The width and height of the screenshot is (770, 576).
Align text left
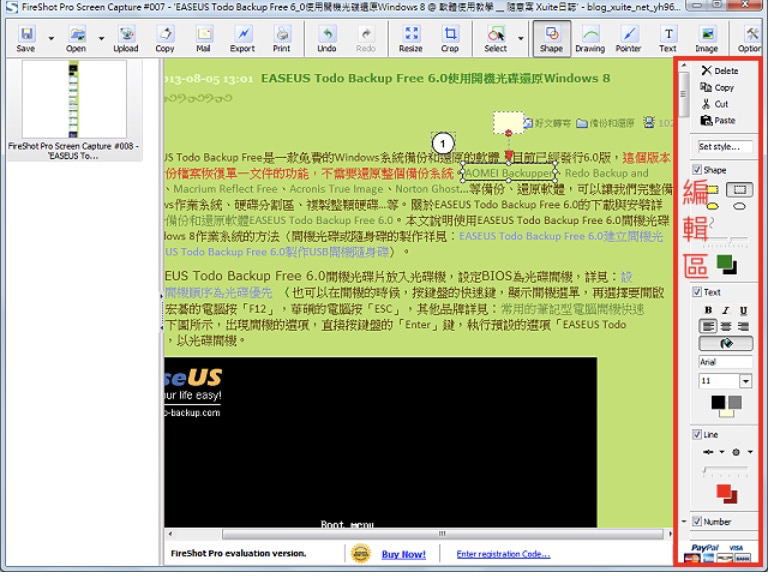[708, 326]
